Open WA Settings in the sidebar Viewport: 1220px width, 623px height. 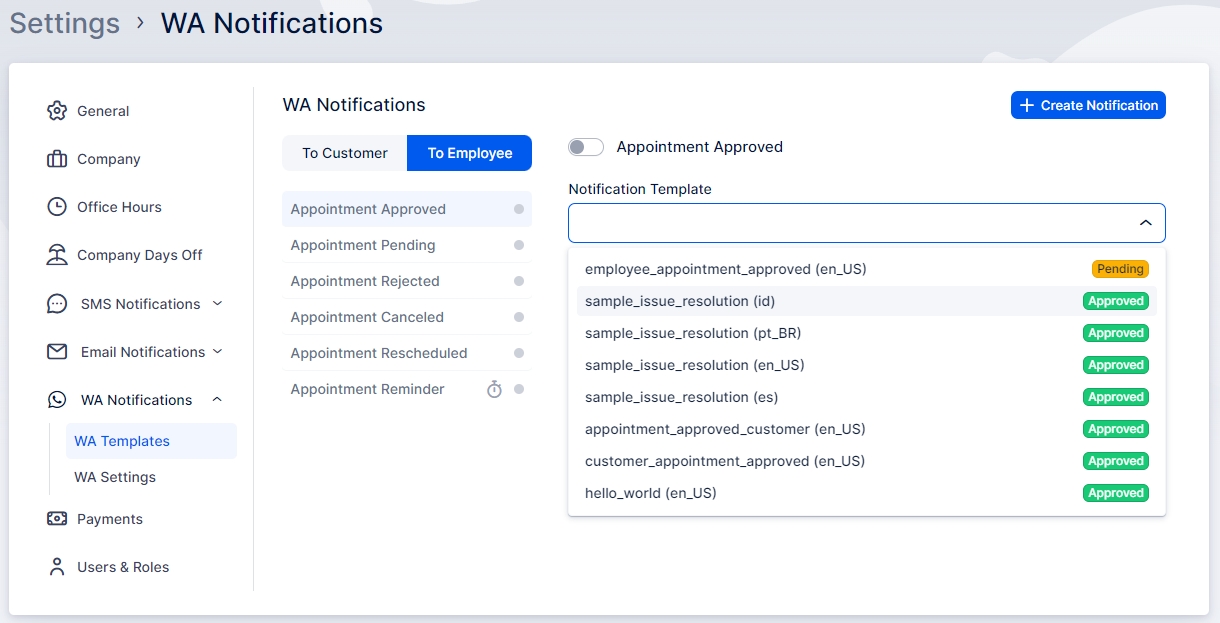click(115, 477)
